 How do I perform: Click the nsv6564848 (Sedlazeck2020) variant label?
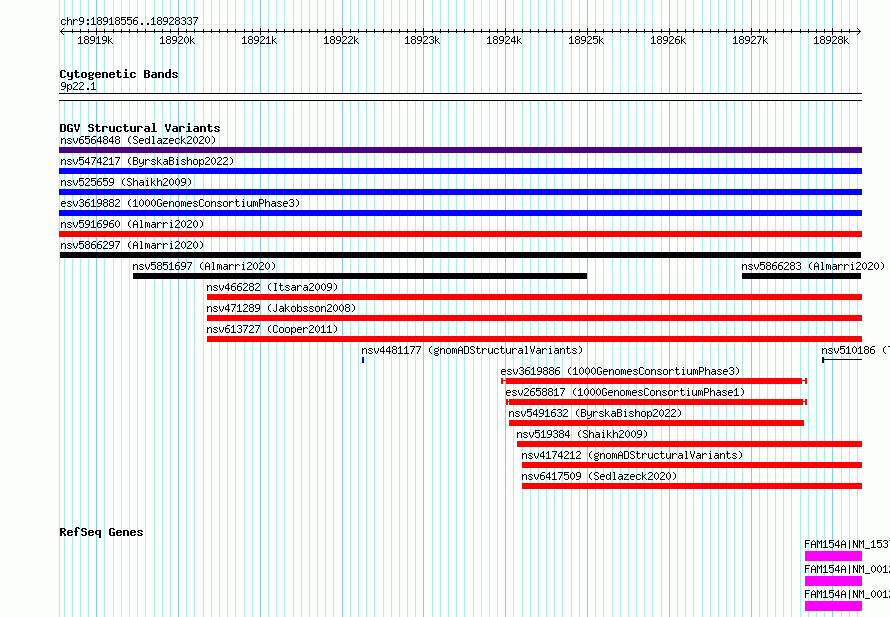coord(138,140)
